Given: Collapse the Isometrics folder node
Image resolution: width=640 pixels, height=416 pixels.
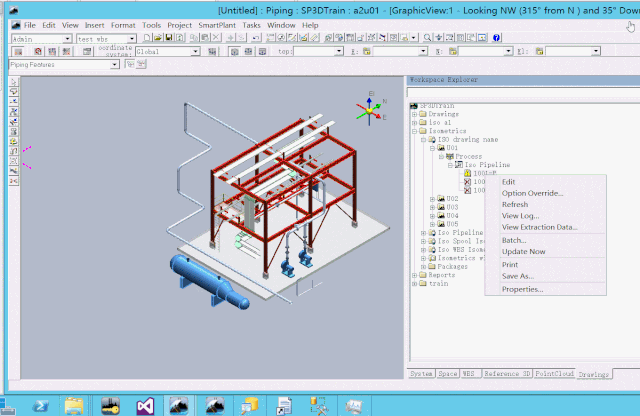Looking at the screenshot, I should tap(414, 131).
